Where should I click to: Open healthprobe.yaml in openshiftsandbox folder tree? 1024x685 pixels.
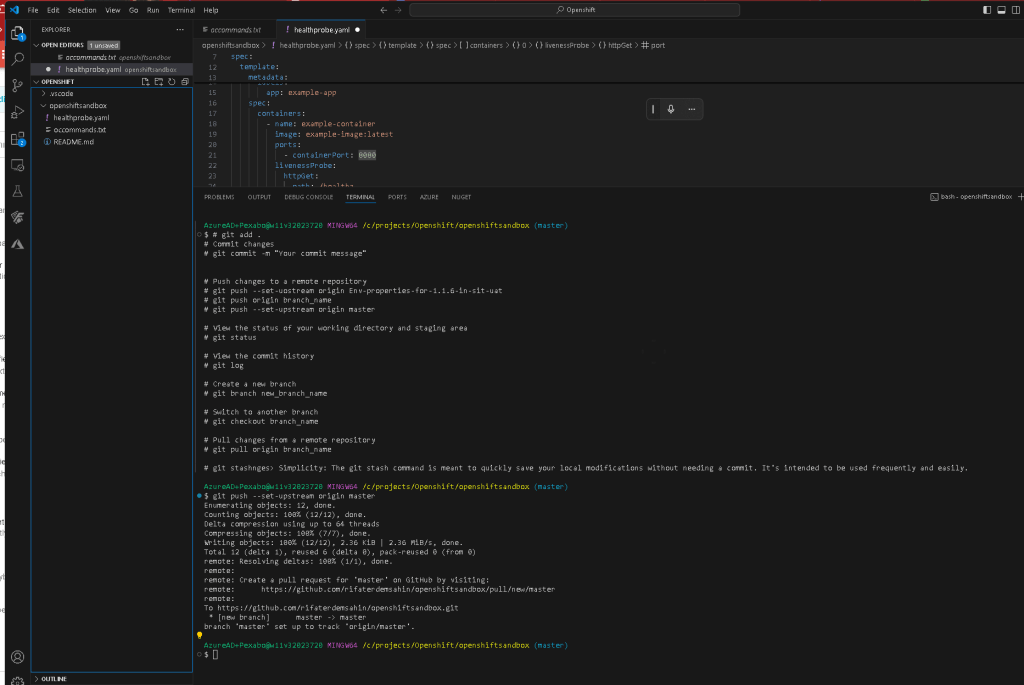[x=81, y=118]
